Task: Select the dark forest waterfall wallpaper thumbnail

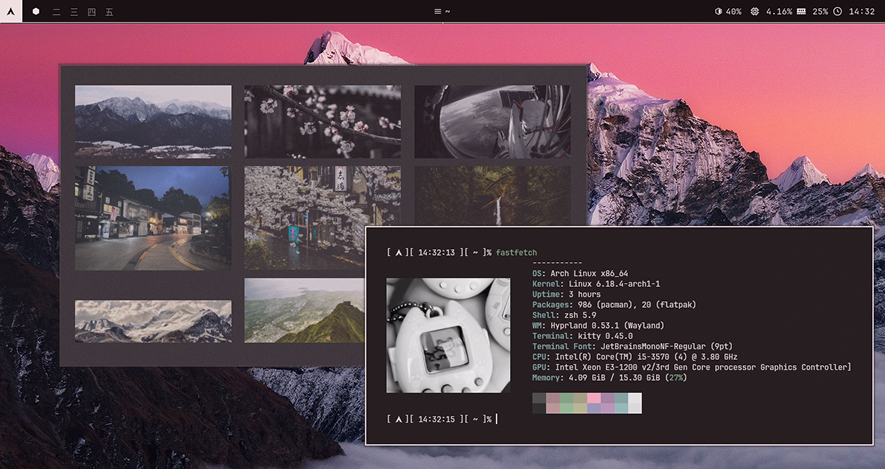Action: coord(492,195)
